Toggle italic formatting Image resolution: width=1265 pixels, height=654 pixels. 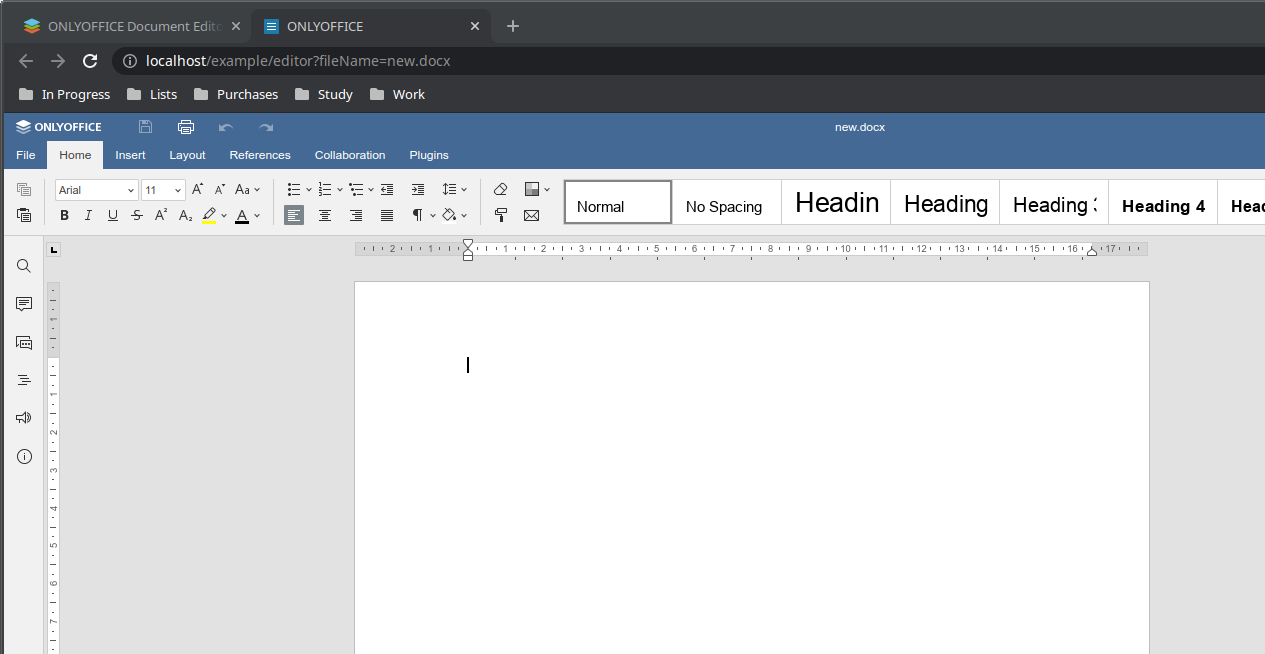pyautogui.click(x=88, y=215)
